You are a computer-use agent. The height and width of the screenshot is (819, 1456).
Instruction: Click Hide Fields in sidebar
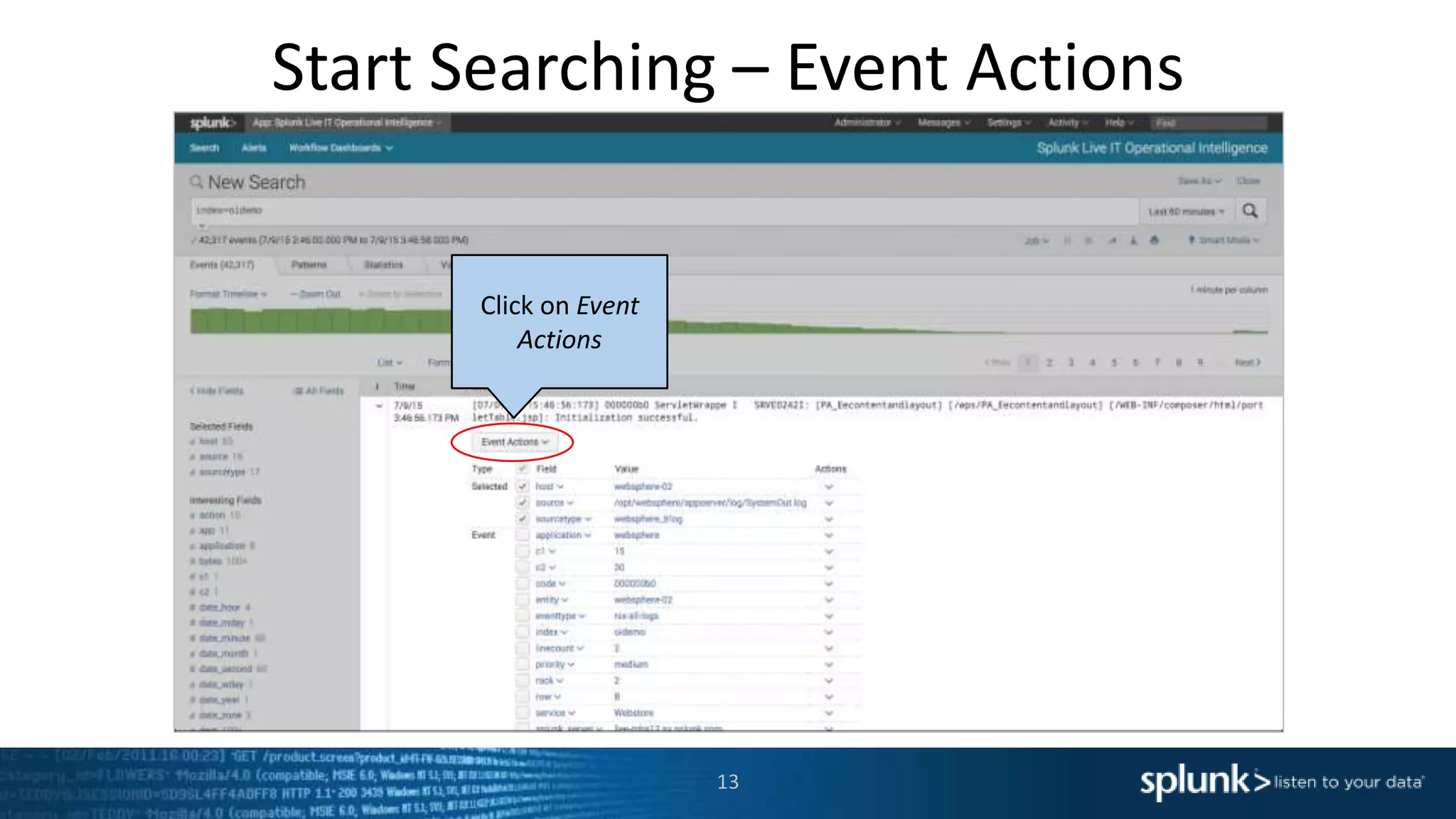click(217, 391)
